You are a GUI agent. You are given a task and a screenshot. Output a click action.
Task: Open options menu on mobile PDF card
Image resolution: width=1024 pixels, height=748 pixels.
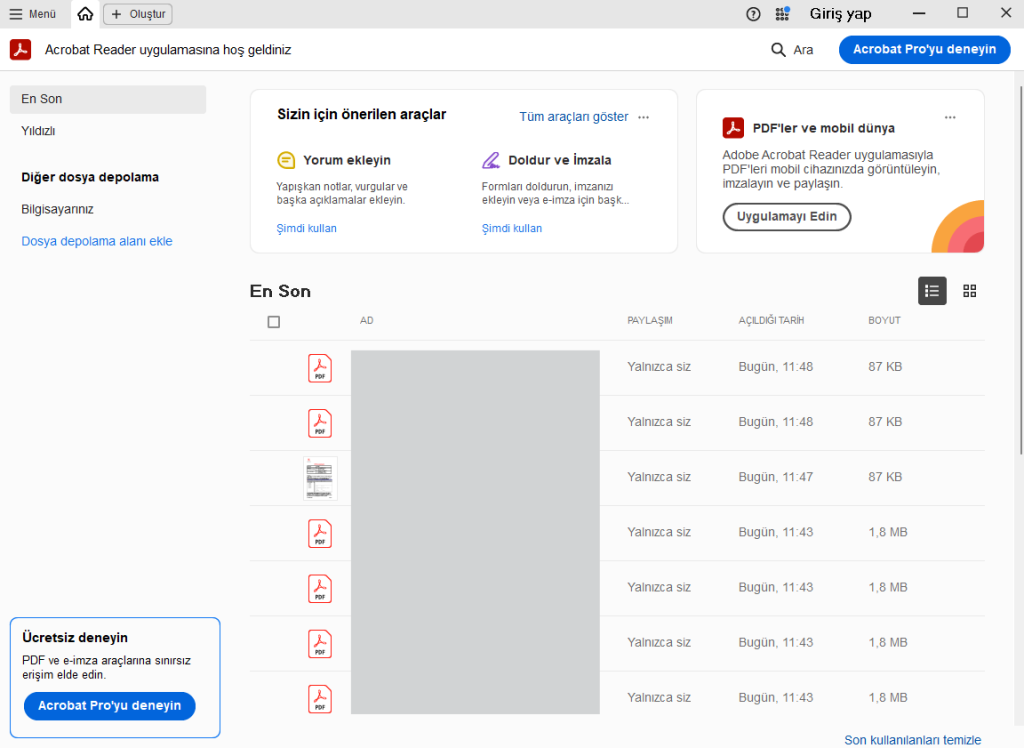[949, 117]
